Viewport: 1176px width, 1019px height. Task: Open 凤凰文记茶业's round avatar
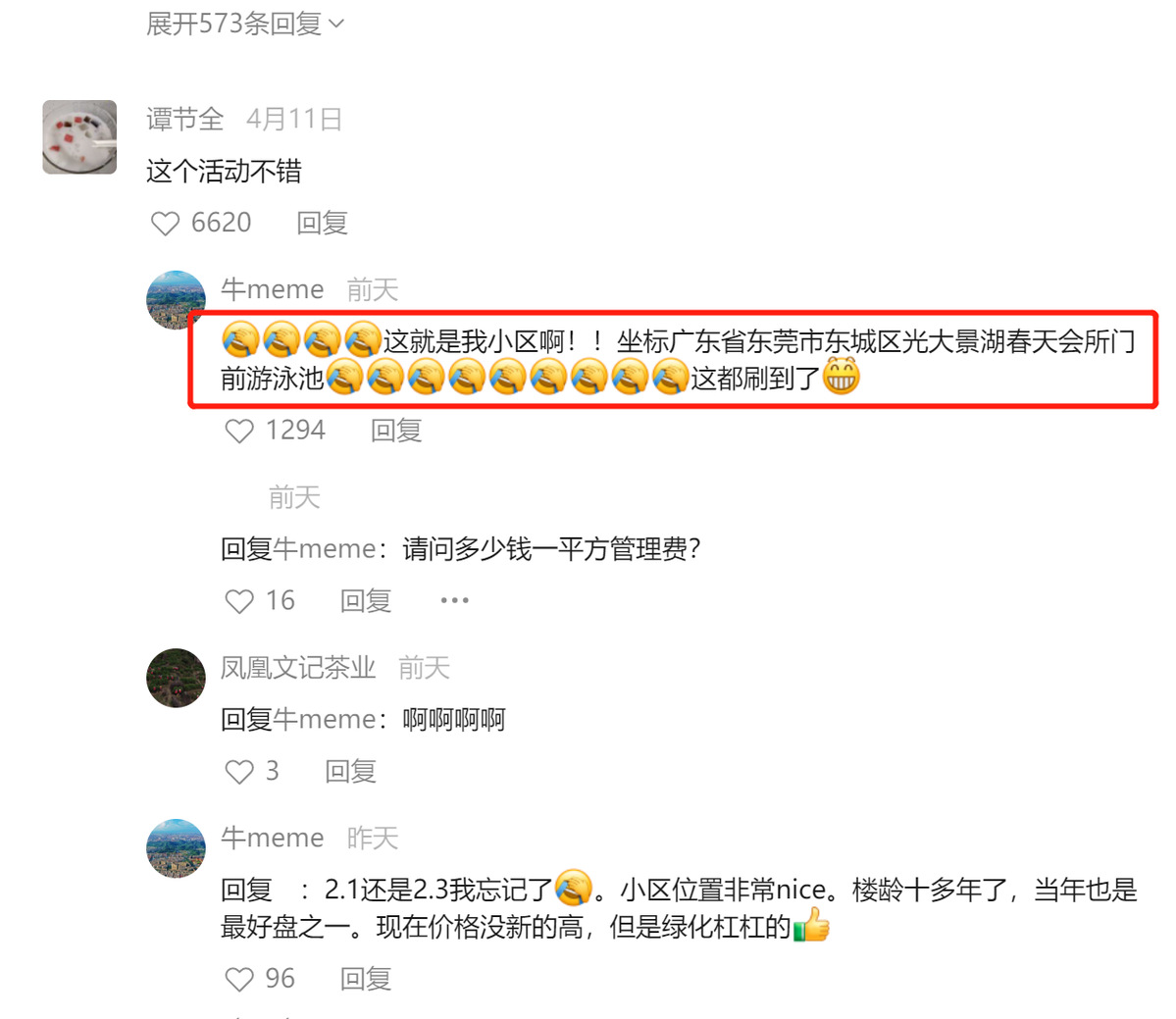tap(176, 678)
